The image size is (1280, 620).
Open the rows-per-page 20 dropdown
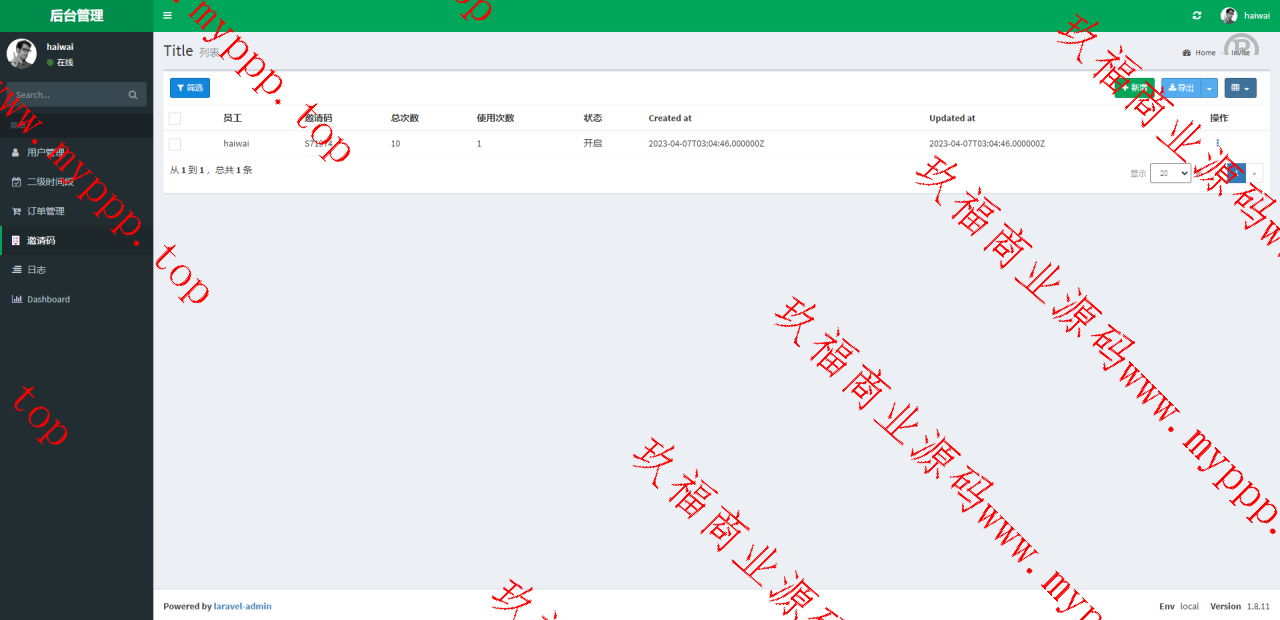[x=1170, y=173]
